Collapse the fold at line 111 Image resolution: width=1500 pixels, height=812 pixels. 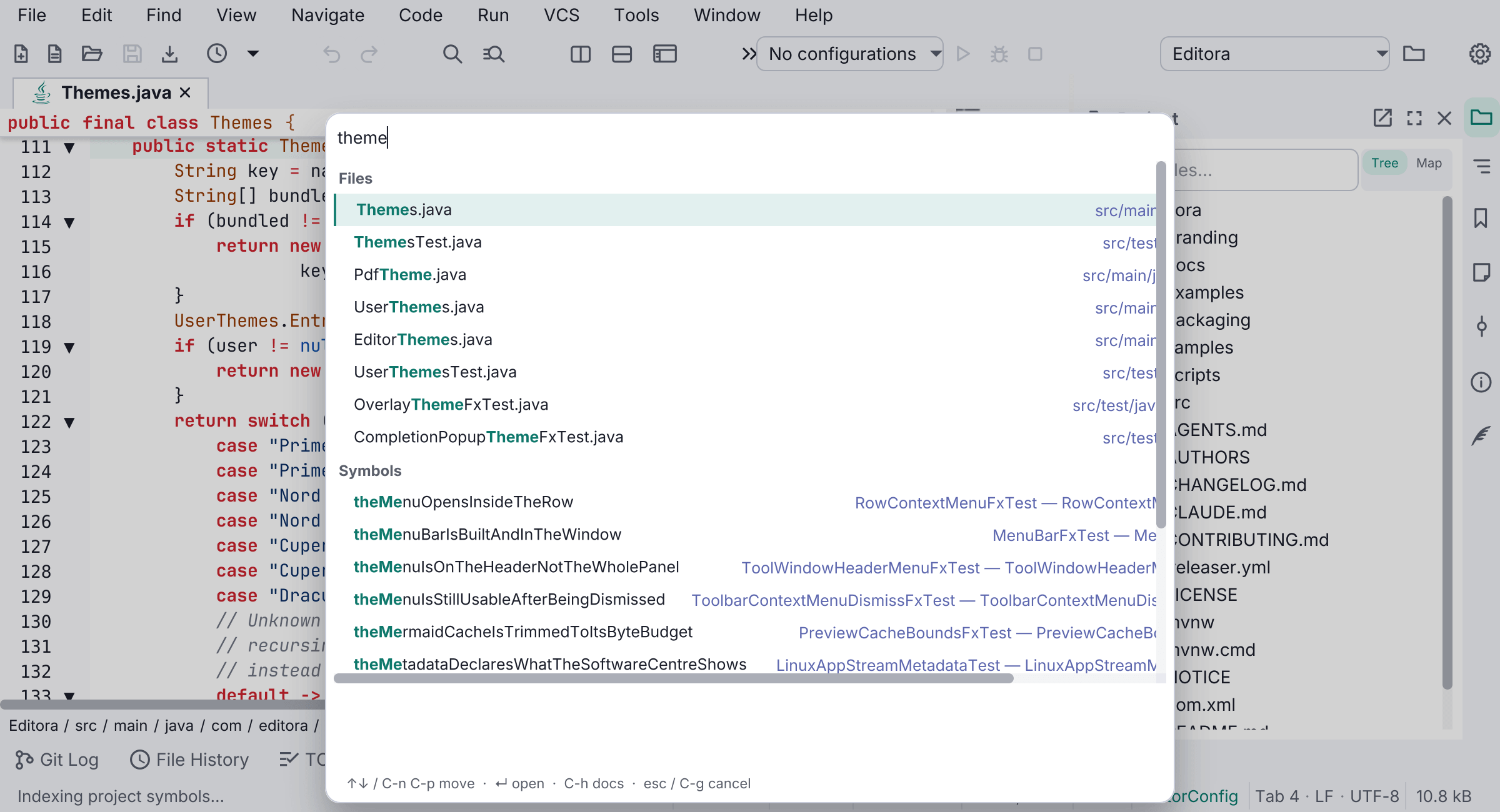(69, 148)
